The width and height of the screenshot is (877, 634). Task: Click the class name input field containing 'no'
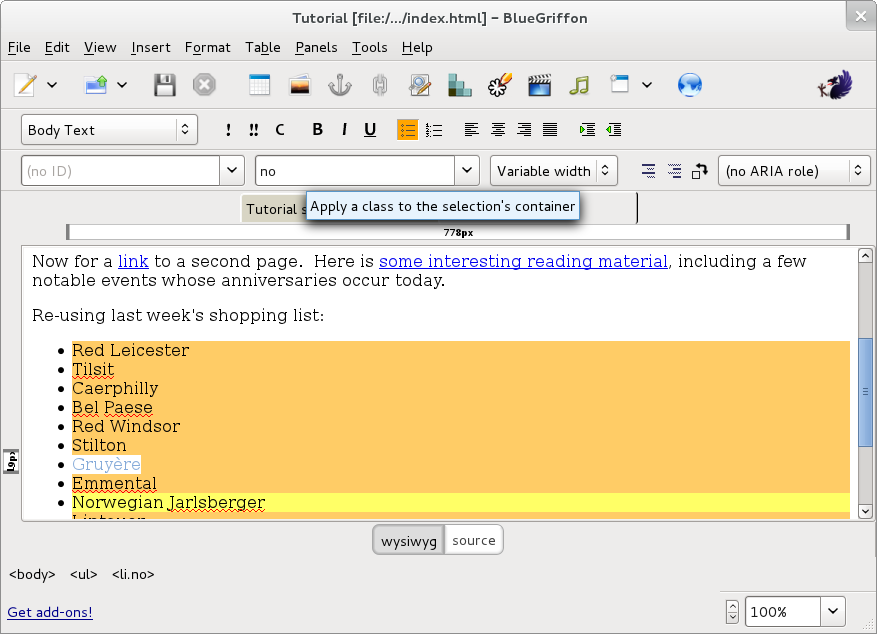(x=355, y=171)
